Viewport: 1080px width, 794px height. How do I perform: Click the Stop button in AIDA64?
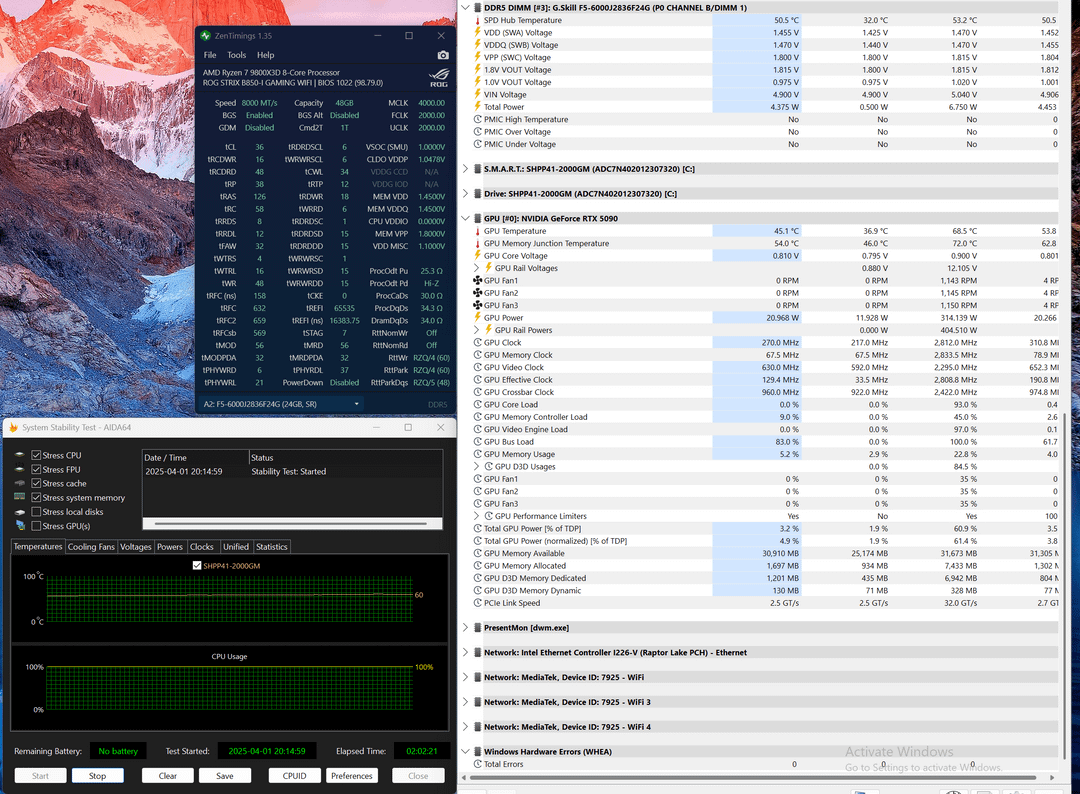(98, 776)
